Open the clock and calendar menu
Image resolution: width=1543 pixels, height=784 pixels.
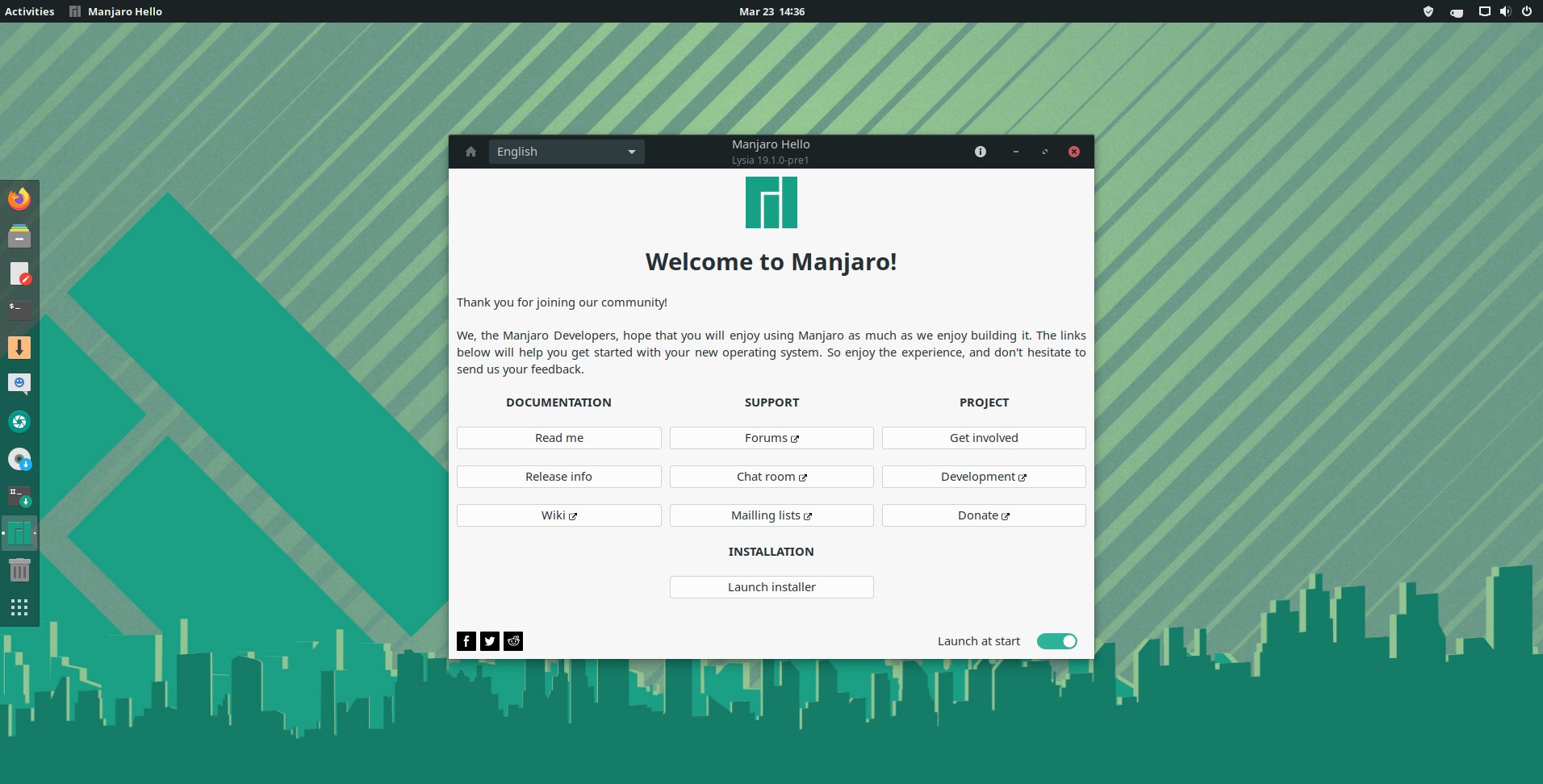771,12
